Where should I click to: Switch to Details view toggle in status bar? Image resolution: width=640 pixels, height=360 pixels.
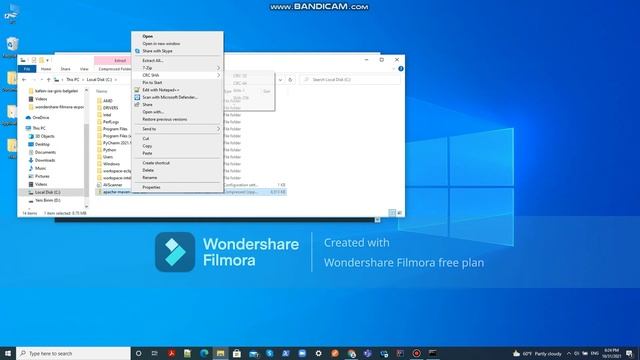point(392,213)
